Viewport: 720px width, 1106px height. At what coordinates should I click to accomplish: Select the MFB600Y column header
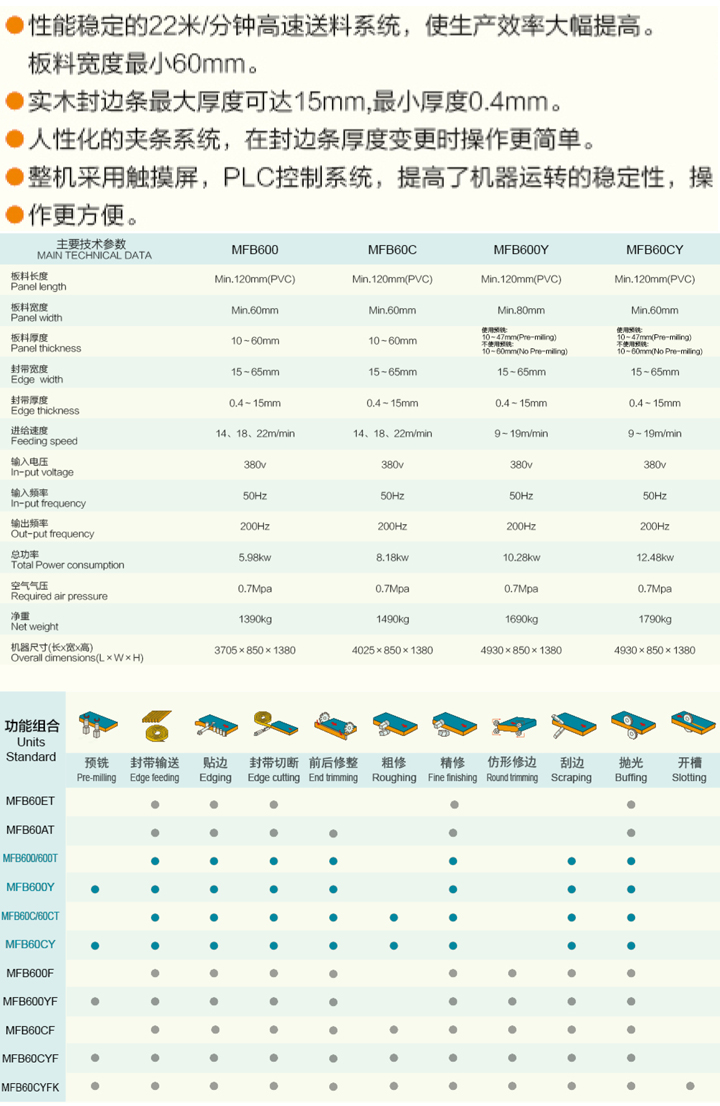point(521,250)
